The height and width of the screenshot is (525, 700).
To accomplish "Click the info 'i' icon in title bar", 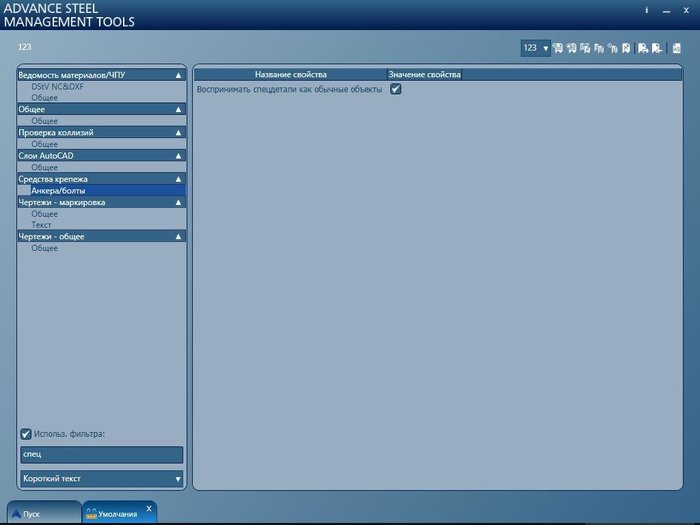I will click(x=646, y=10).
